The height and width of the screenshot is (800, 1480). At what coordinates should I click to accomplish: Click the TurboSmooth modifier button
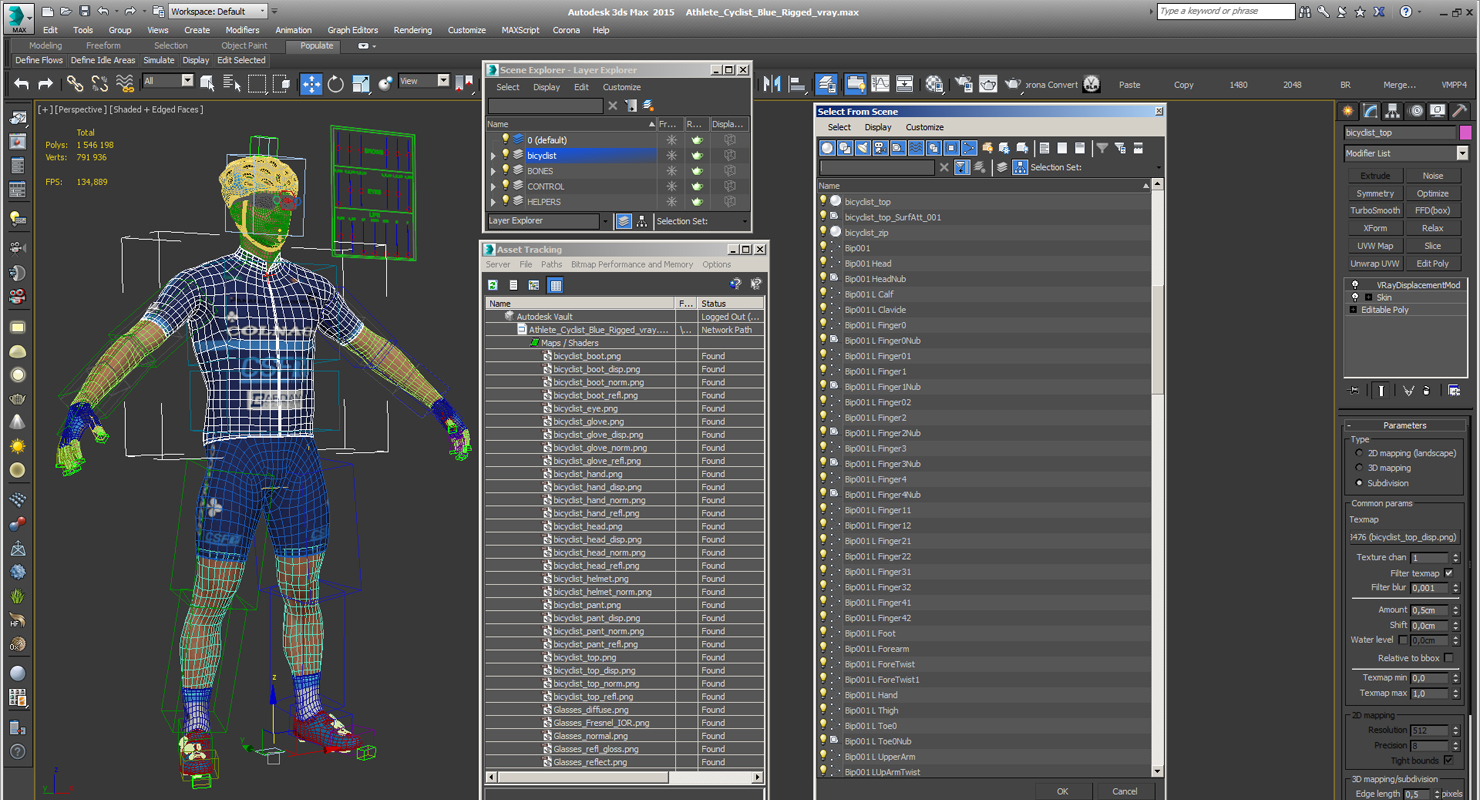1375,210
